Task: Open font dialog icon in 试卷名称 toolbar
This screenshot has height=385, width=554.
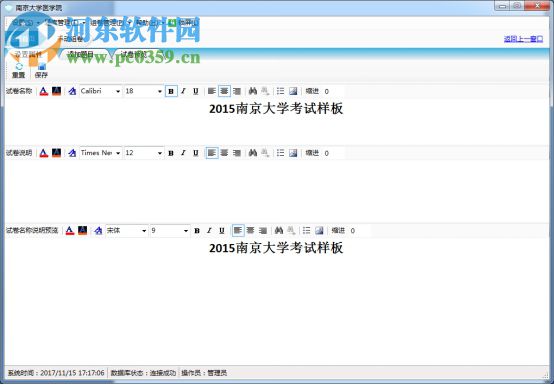Action: [72, 91]
